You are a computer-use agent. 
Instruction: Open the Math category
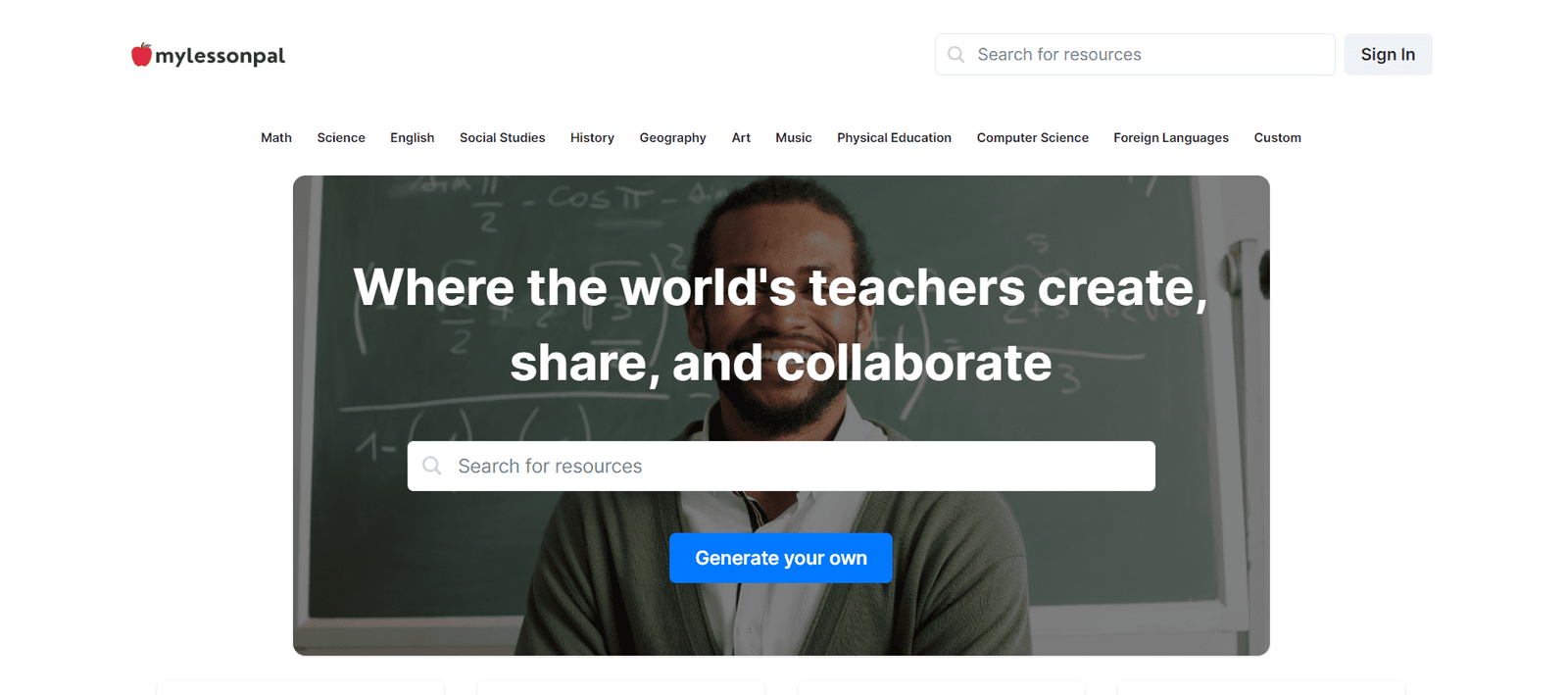pos(276,138)
